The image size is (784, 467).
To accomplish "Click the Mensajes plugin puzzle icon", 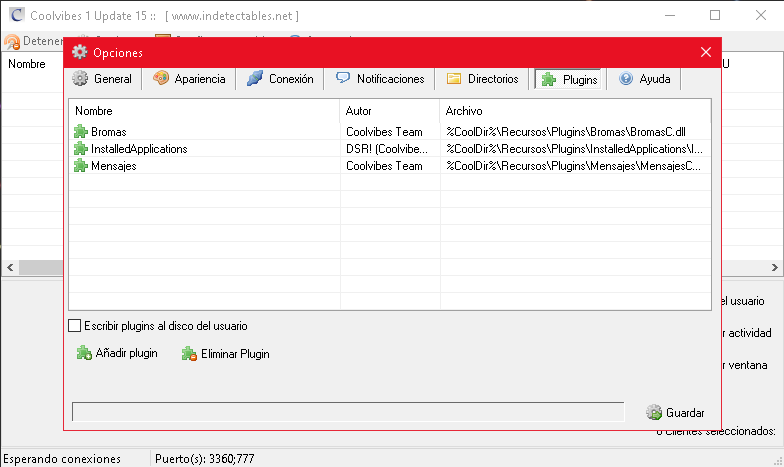I will pyautogui.click(x=81, y=166).
